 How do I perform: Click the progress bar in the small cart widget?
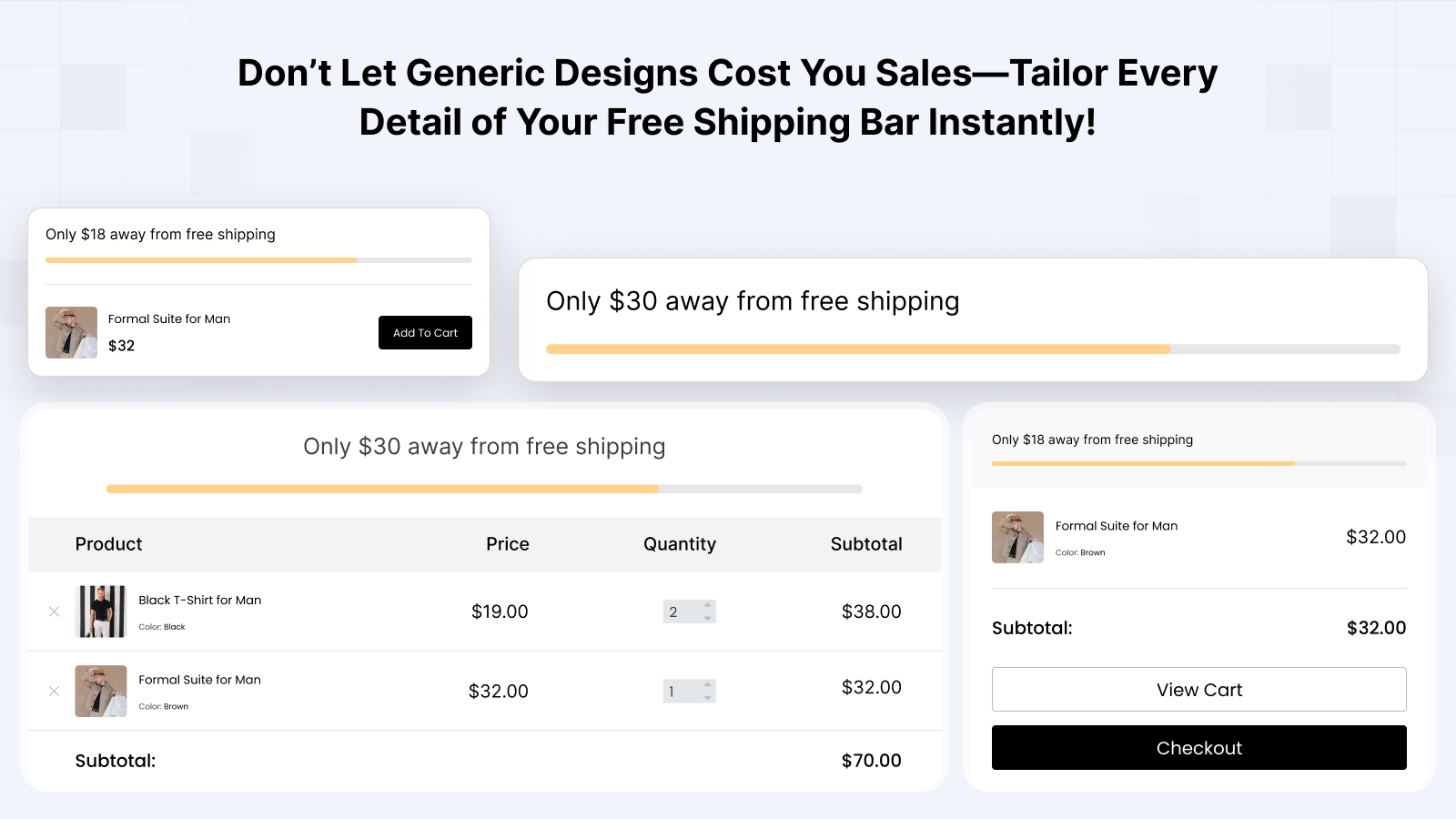coord(258,260)
